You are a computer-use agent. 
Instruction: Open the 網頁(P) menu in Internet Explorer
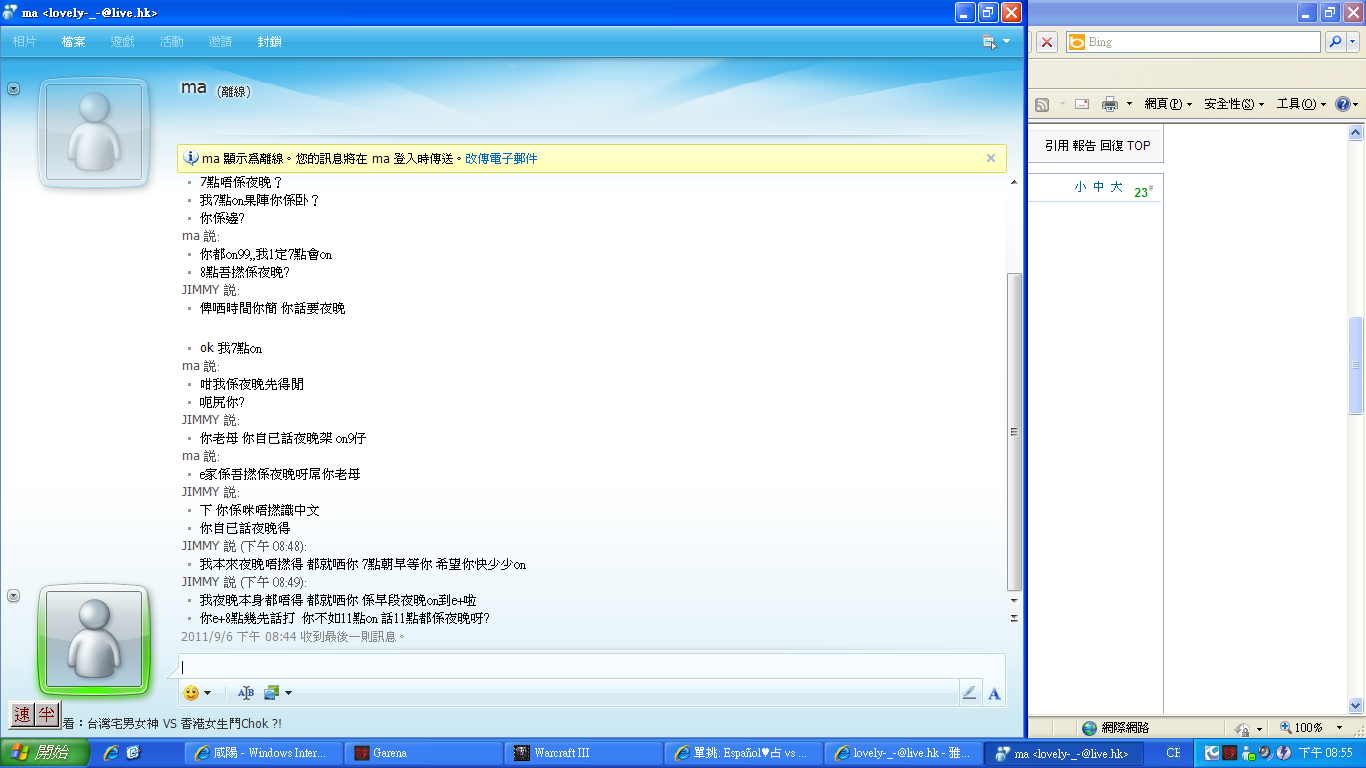coord(1168,104)
